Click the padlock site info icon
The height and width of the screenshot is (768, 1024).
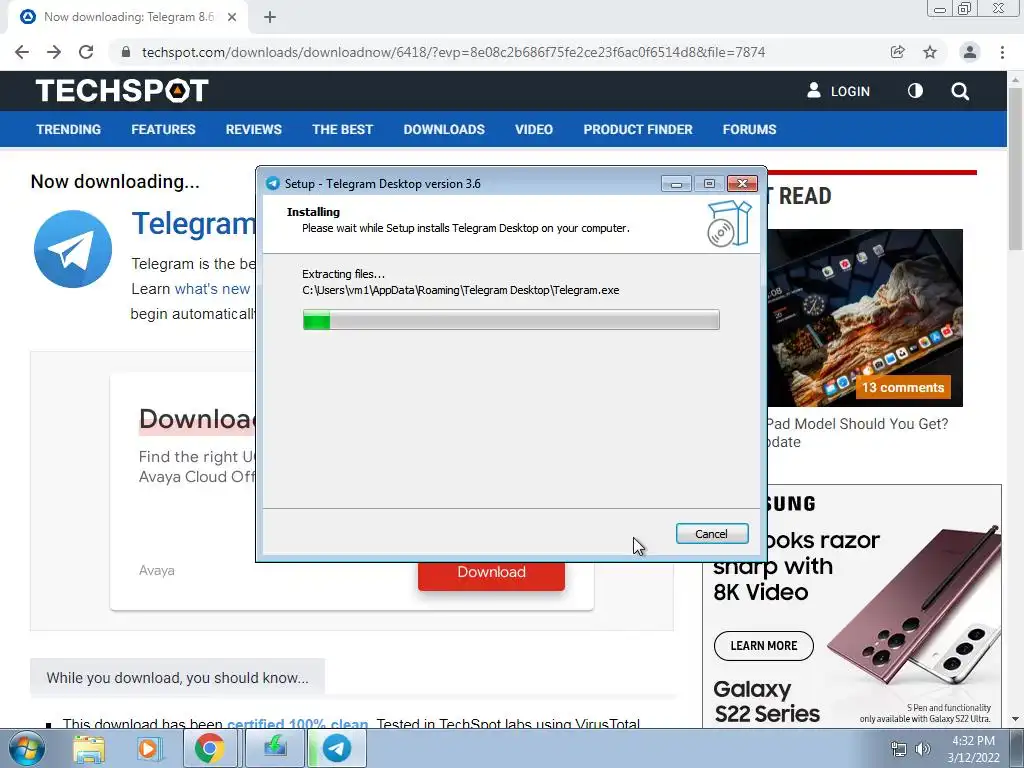126,52
